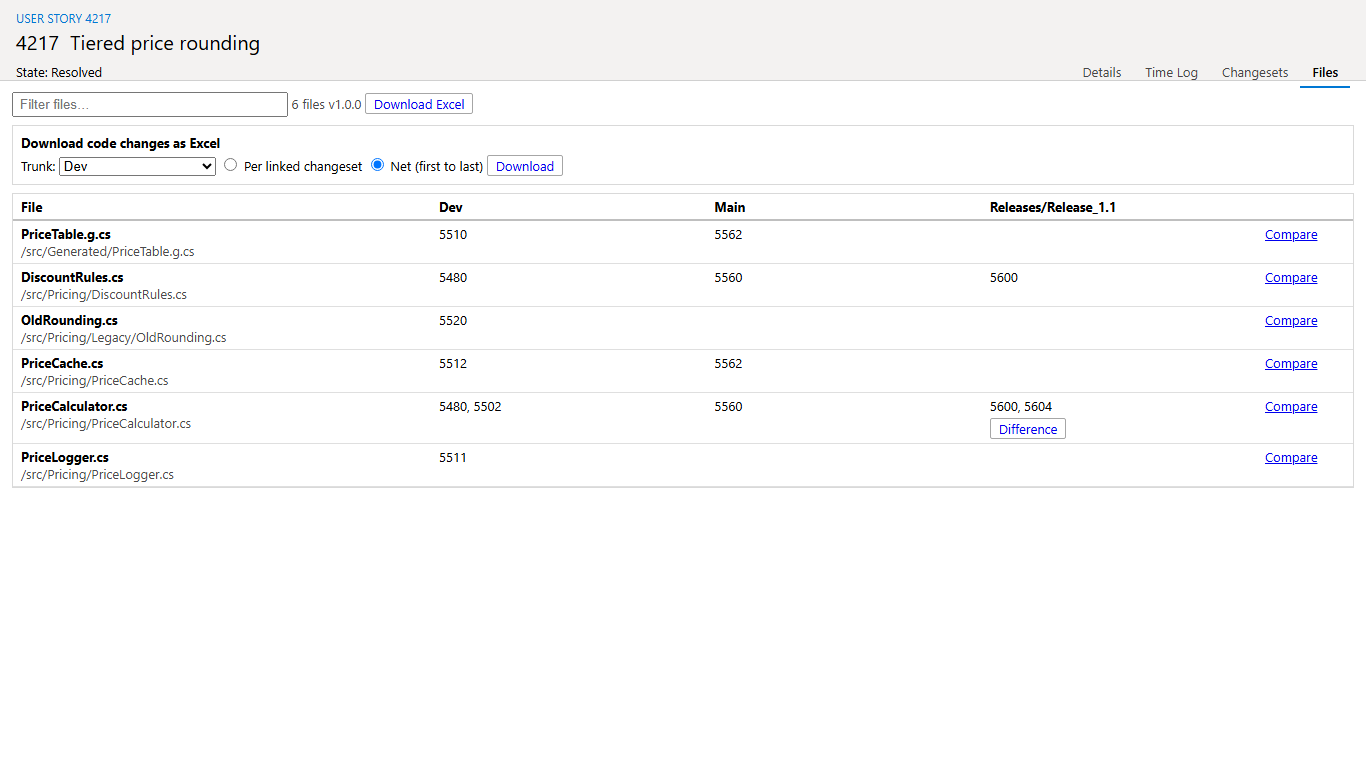Viewport: 1366px width, 768px height.
Task: Click the 6 files v1.0.0 count label
Action: point(326,104)
